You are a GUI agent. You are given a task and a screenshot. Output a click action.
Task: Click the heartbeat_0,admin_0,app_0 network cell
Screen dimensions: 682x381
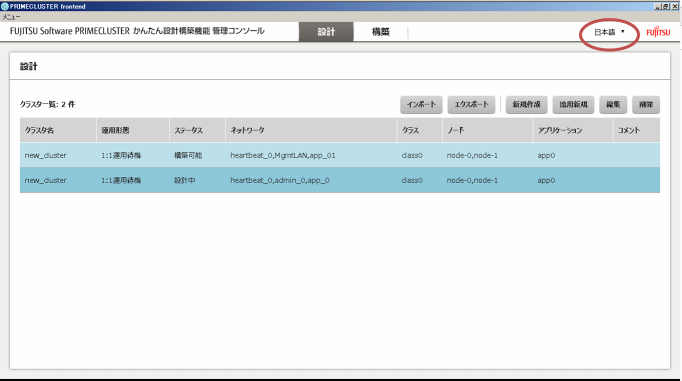tap(280, 180)
